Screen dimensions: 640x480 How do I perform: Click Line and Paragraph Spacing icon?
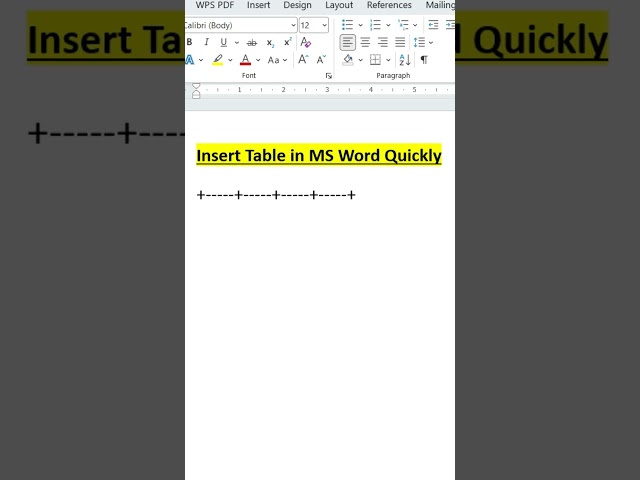pyautogui.click(x=419, y=42)
